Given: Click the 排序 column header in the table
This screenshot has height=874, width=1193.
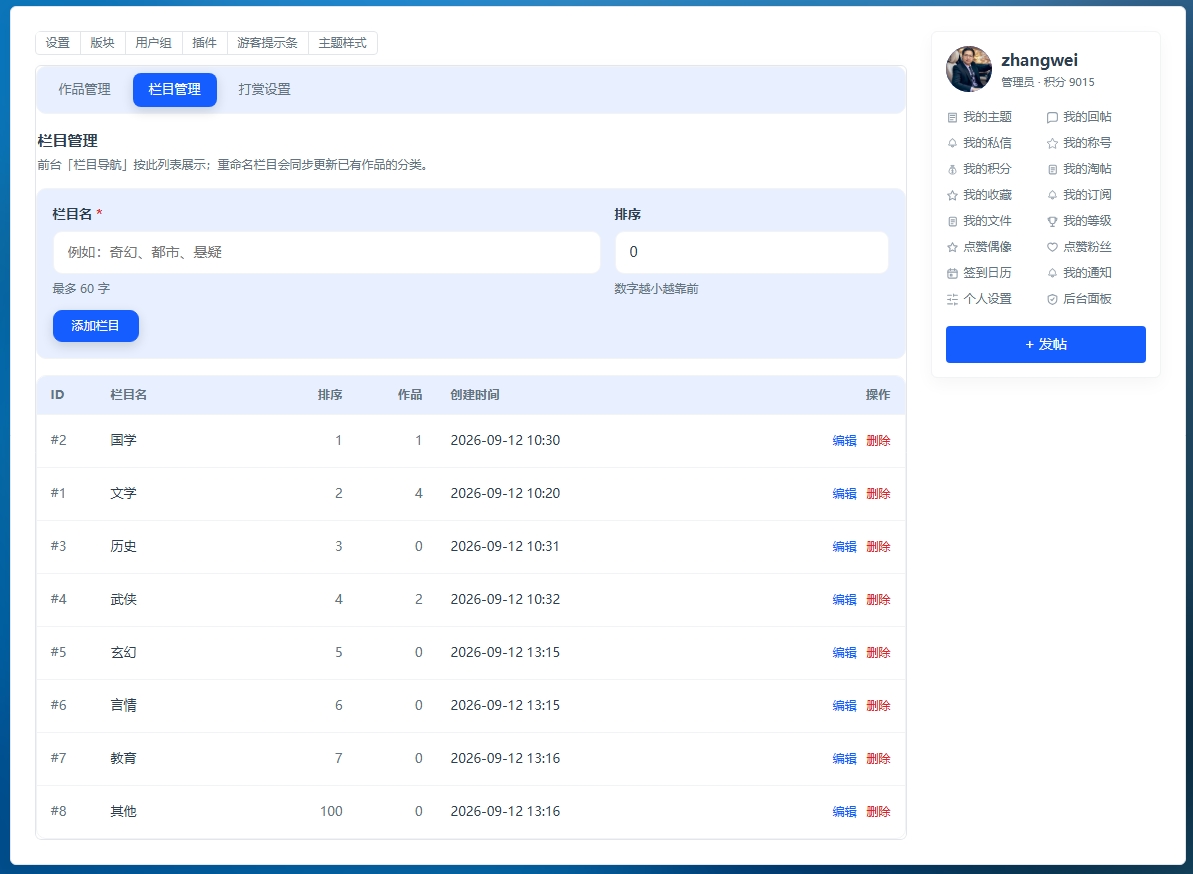Looking at the screenshot, I should pyautogui.click(x=330, y=395).
